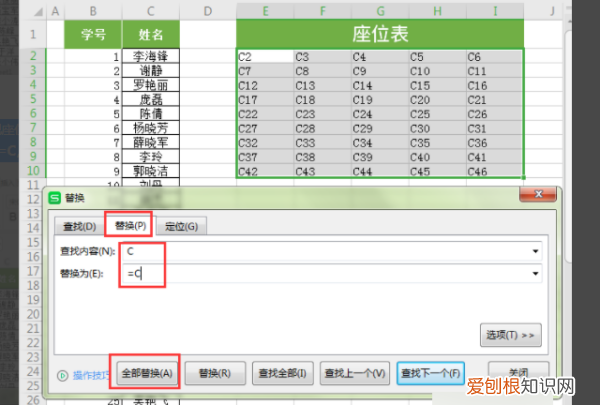Click seat cell C46 in 座位表
Viewport: 600px width, 405px height.
pyautogui.click(x=495, y=171)
